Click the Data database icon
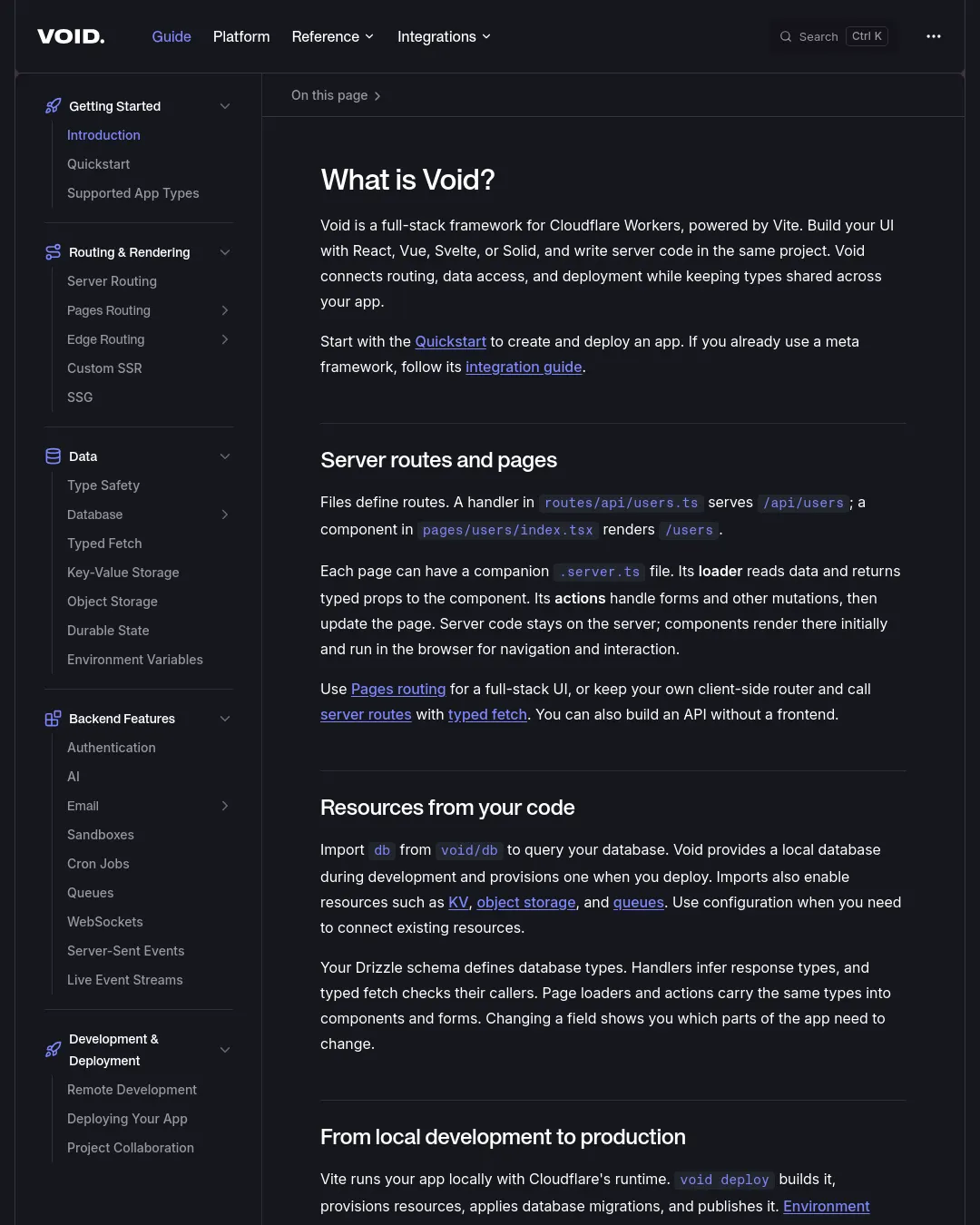Image resolution: width=980 pixels, height=1225 pixels. [54, 456]
